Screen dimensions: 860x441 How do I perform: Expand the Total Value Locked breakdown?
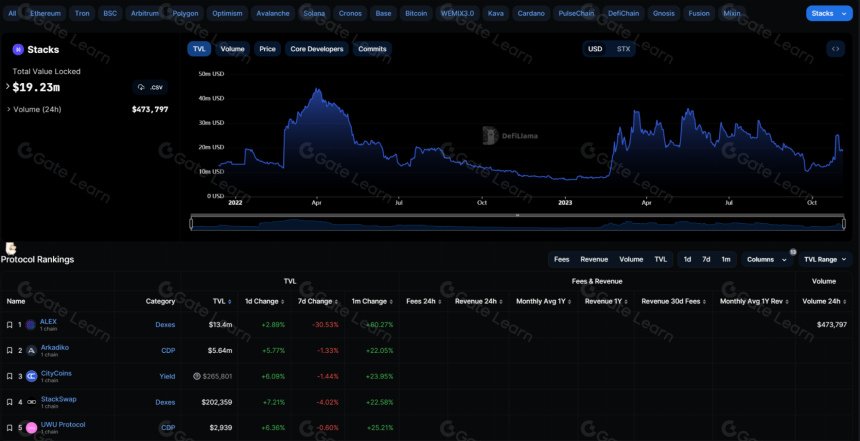pos(8,87)
